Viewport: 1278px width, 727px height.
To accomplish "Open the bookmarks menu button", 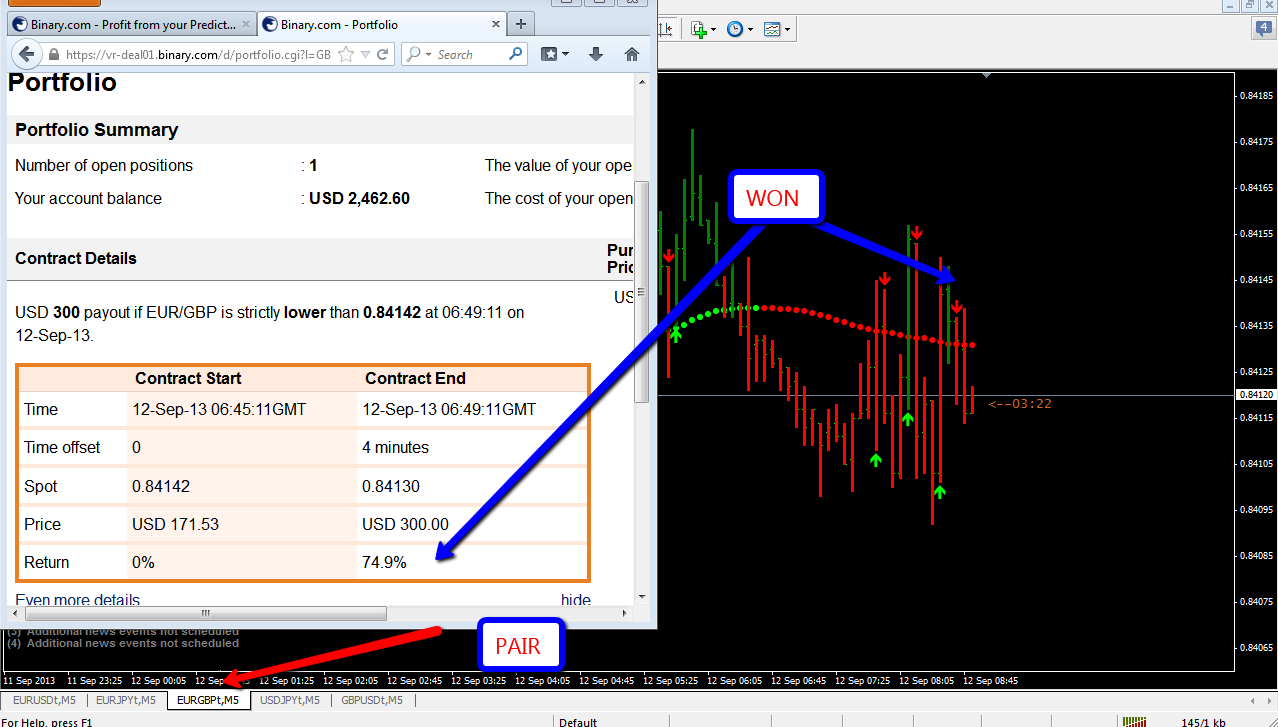I will click(555, 54).
